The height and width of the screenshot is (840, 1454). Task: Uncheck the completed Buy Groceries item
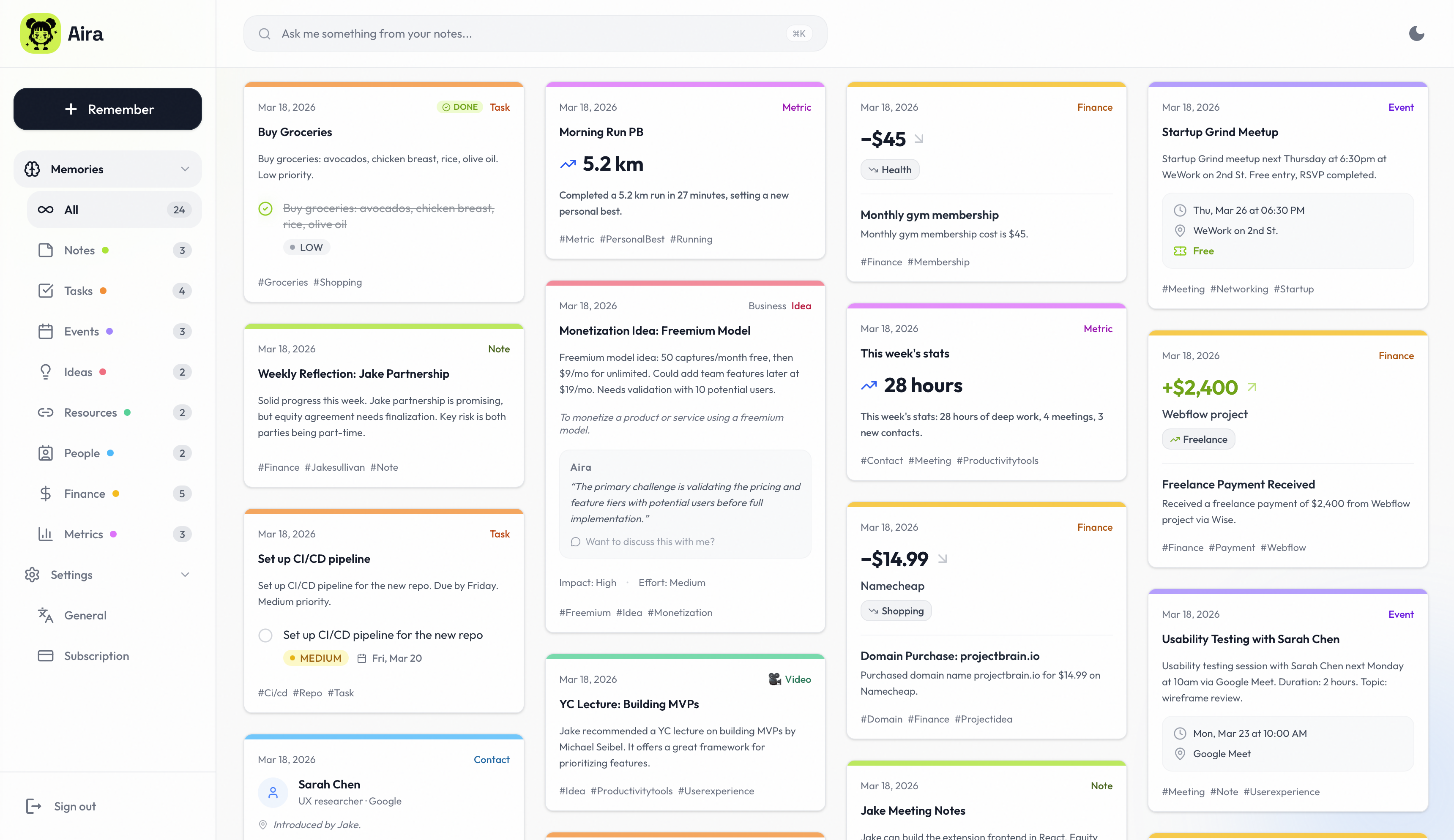pos(265,210)
